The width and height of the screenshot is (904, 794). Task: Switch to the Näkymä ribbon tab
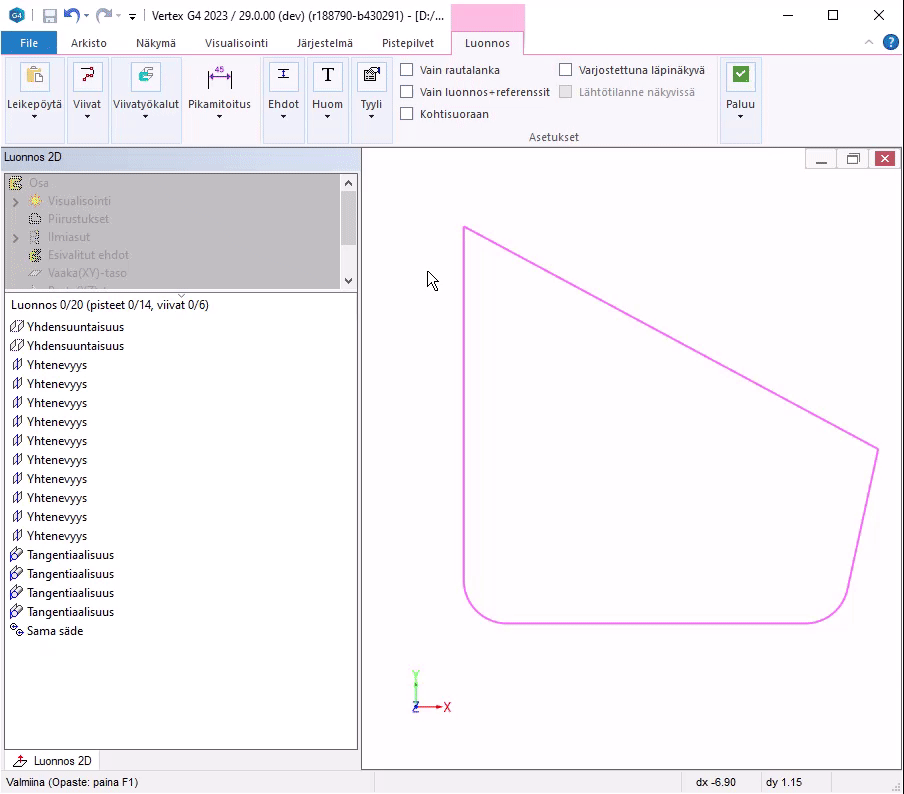156,43
